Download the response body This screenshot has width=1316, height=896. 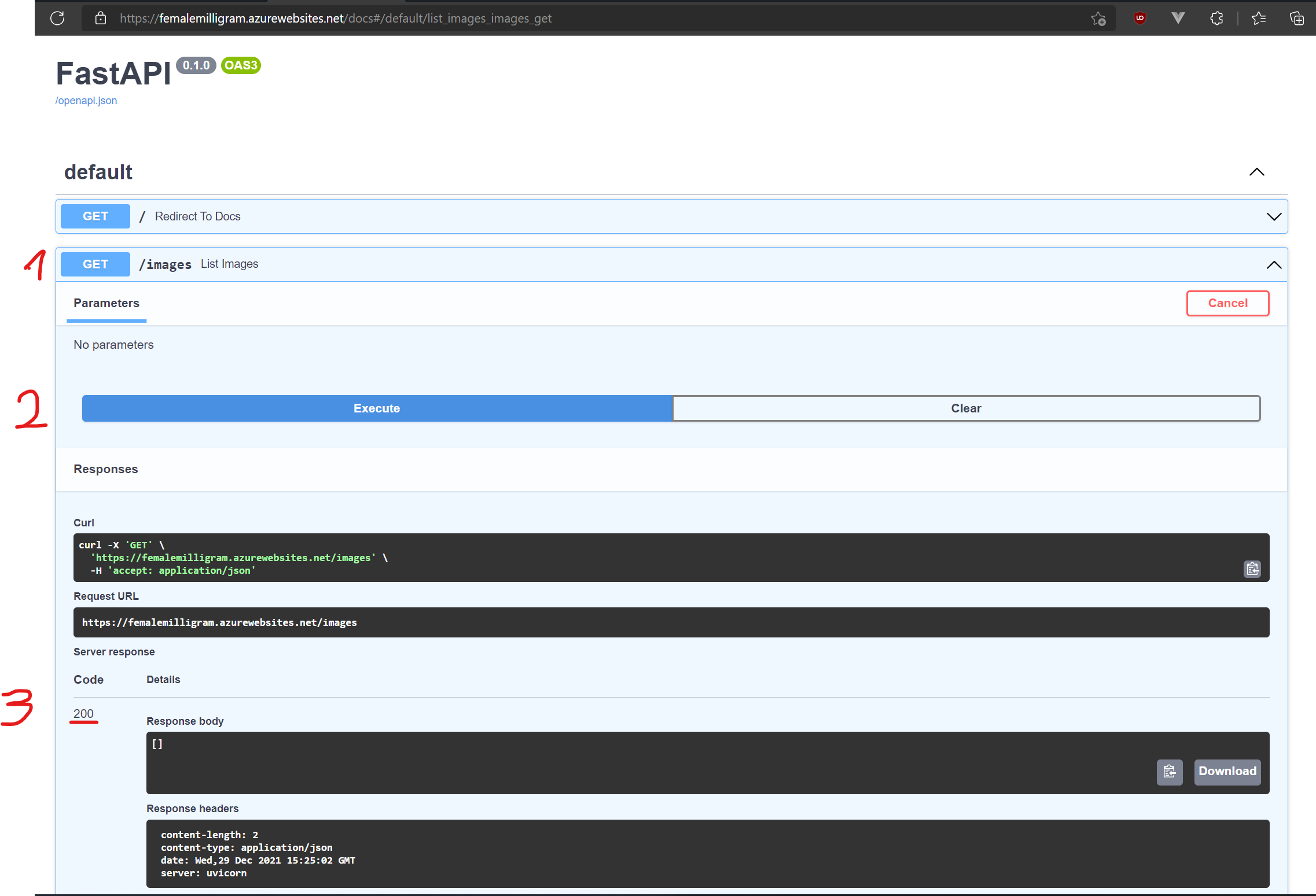(1227, 772)
